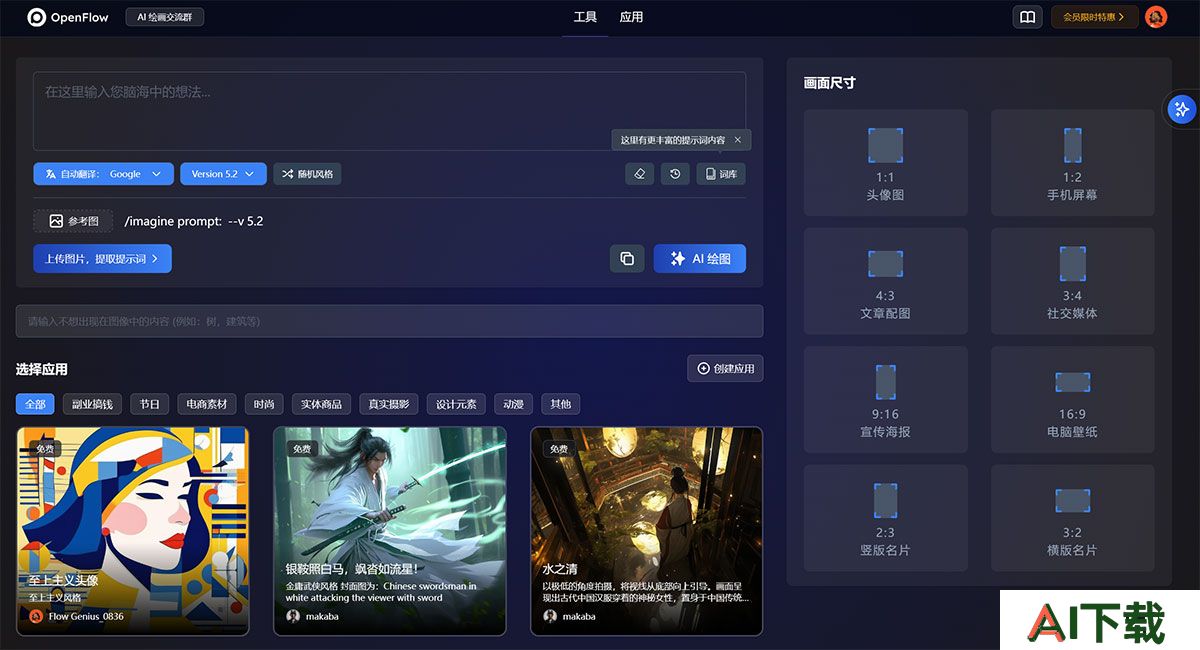Select 设计元素 category filter

point(456,404)
